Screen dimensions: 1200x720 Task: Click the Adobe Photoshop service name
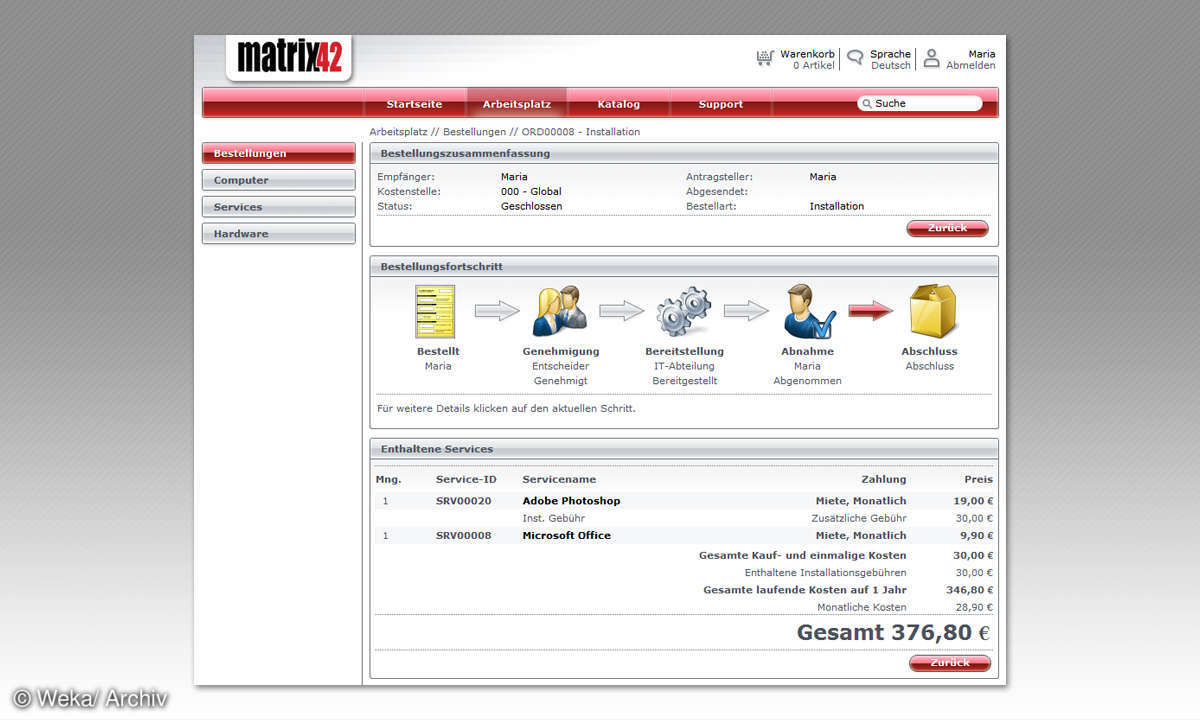[x=571, y=501]
